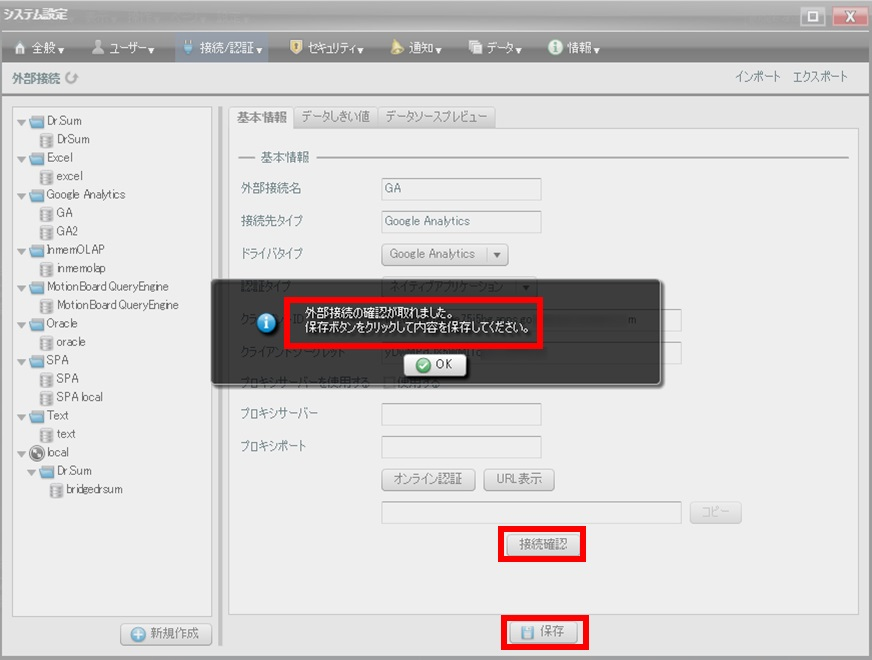Collapse the Dr.Sum arrow under local

(x=32, y=472)
